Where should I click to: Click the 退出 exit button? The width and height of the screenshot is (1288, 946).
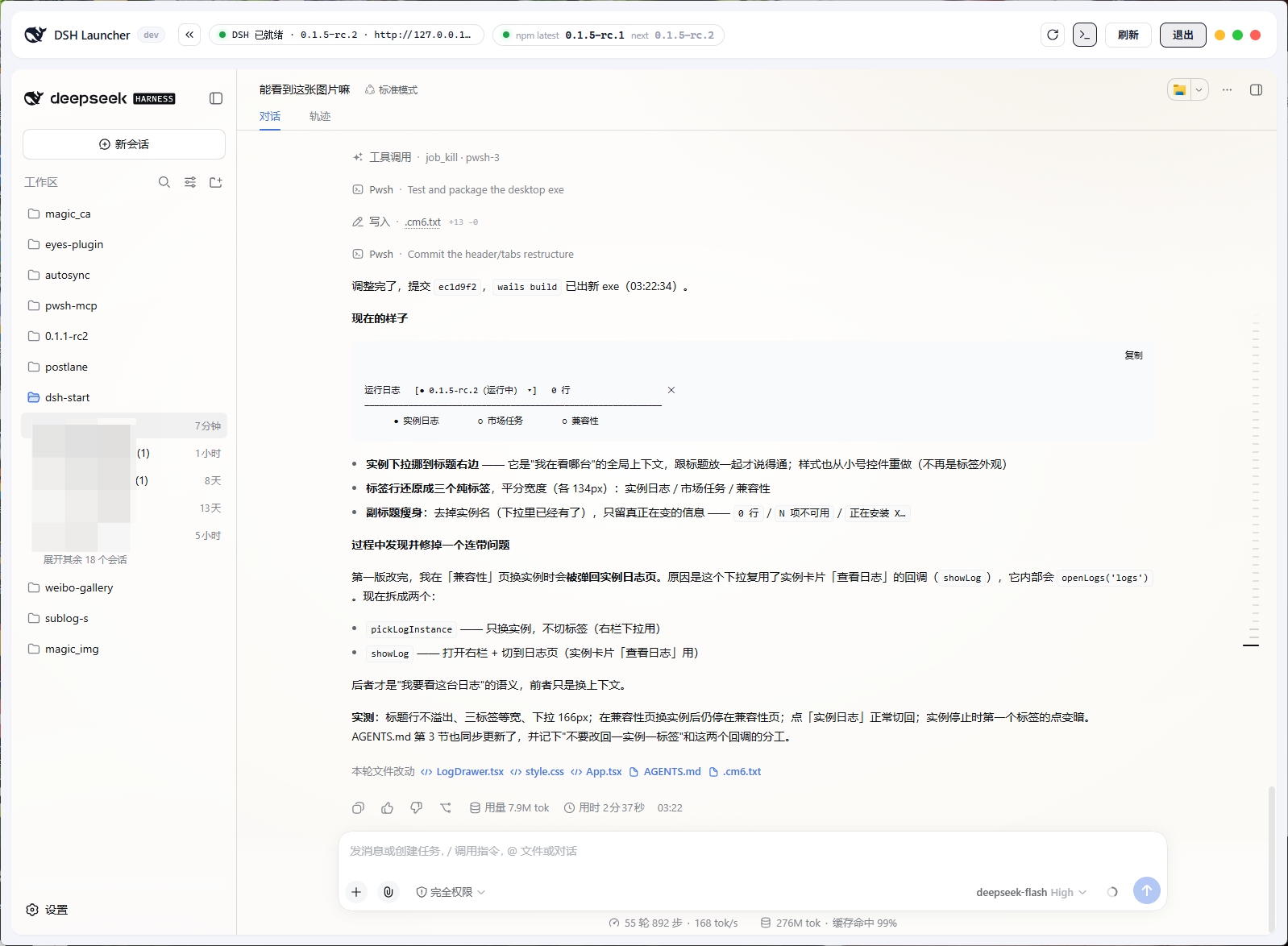1183,35
